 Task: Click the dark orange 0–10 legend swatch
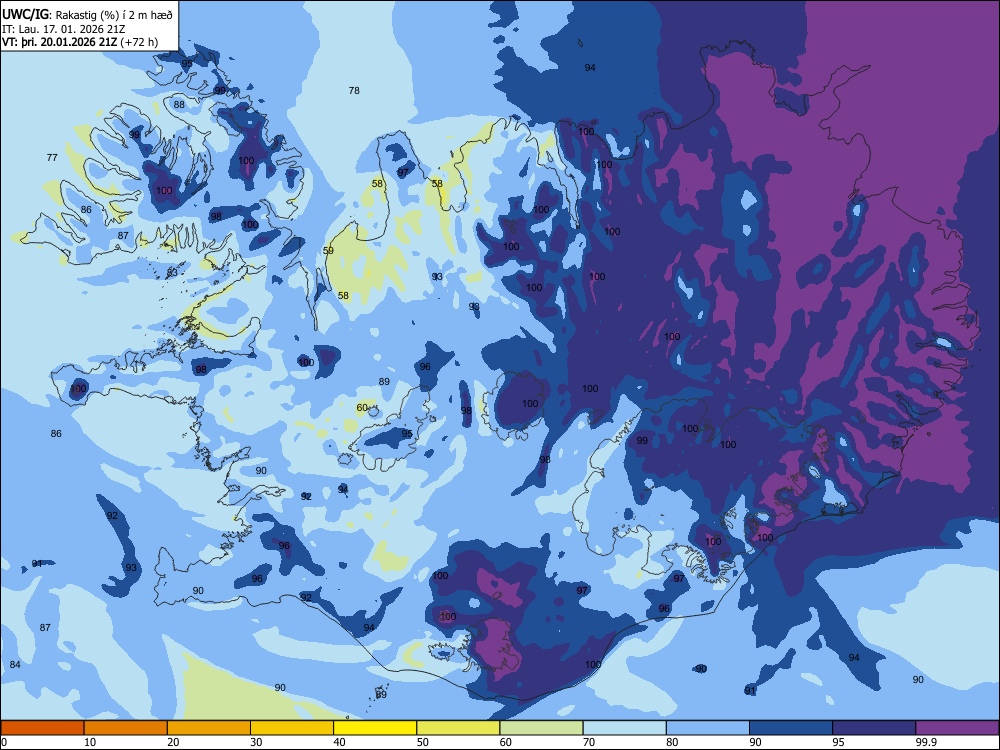click(42, 728)
